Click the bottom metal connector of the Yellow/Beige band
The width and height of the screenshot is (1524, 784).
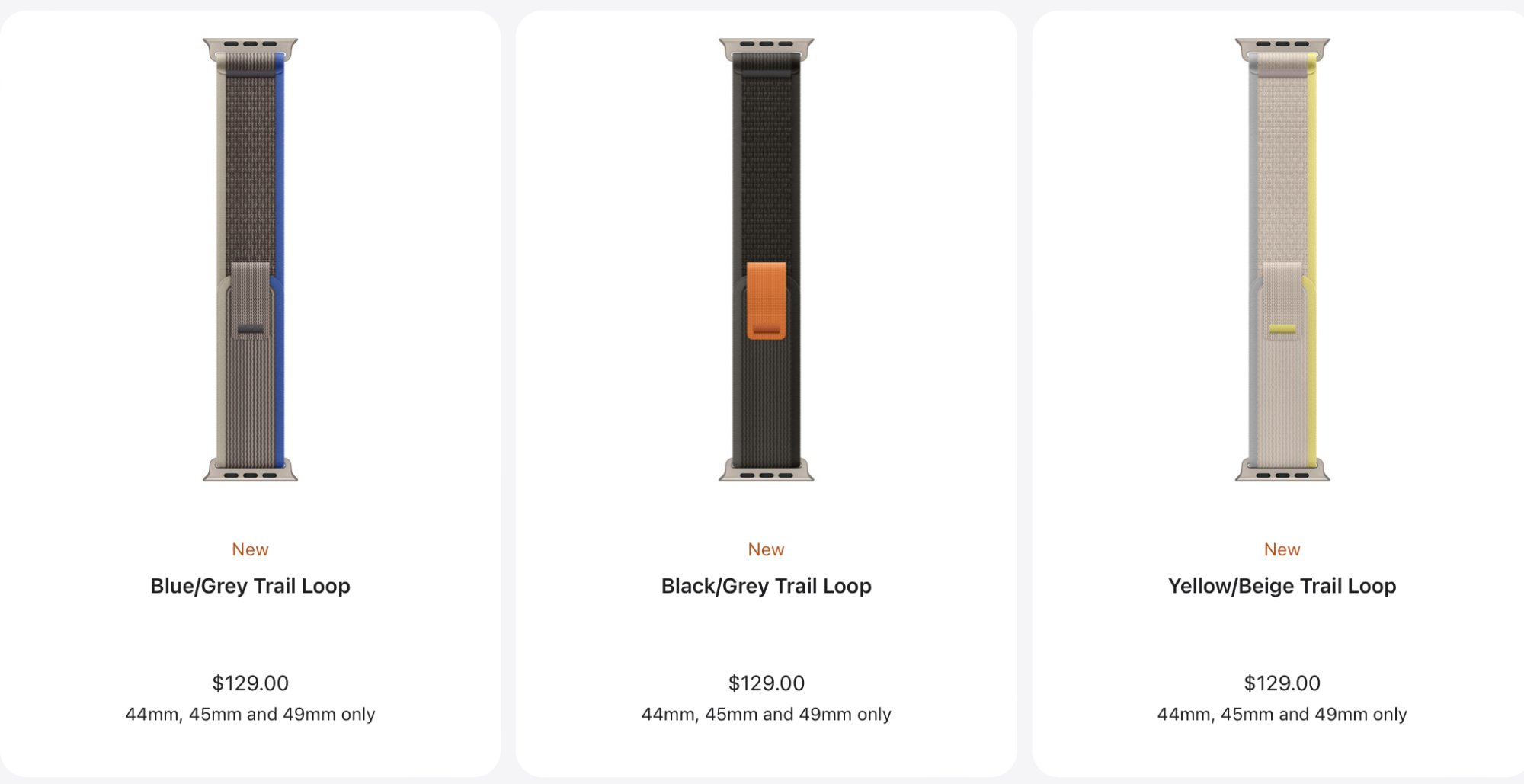pyautogui.click(x=1282, y=472)
